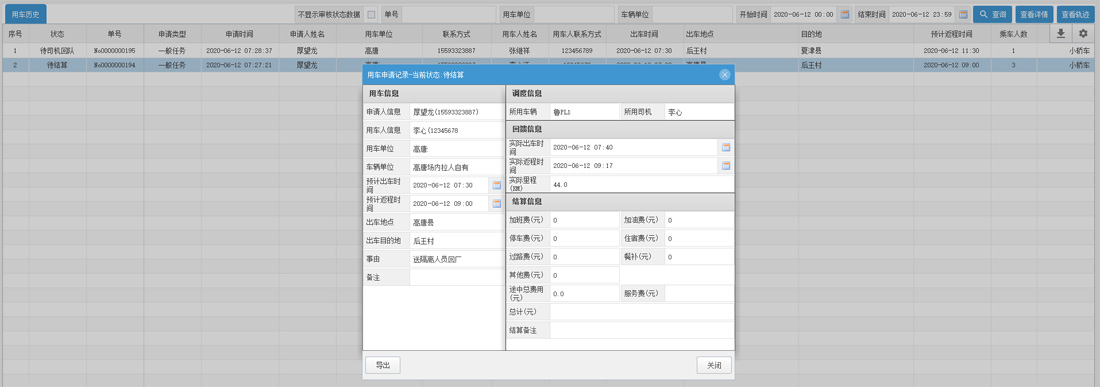Image resolution: width=1100 pixels, height=387 pixels.
Task: Click the 所用司机 field showing 李心
Action: [699, 111]
